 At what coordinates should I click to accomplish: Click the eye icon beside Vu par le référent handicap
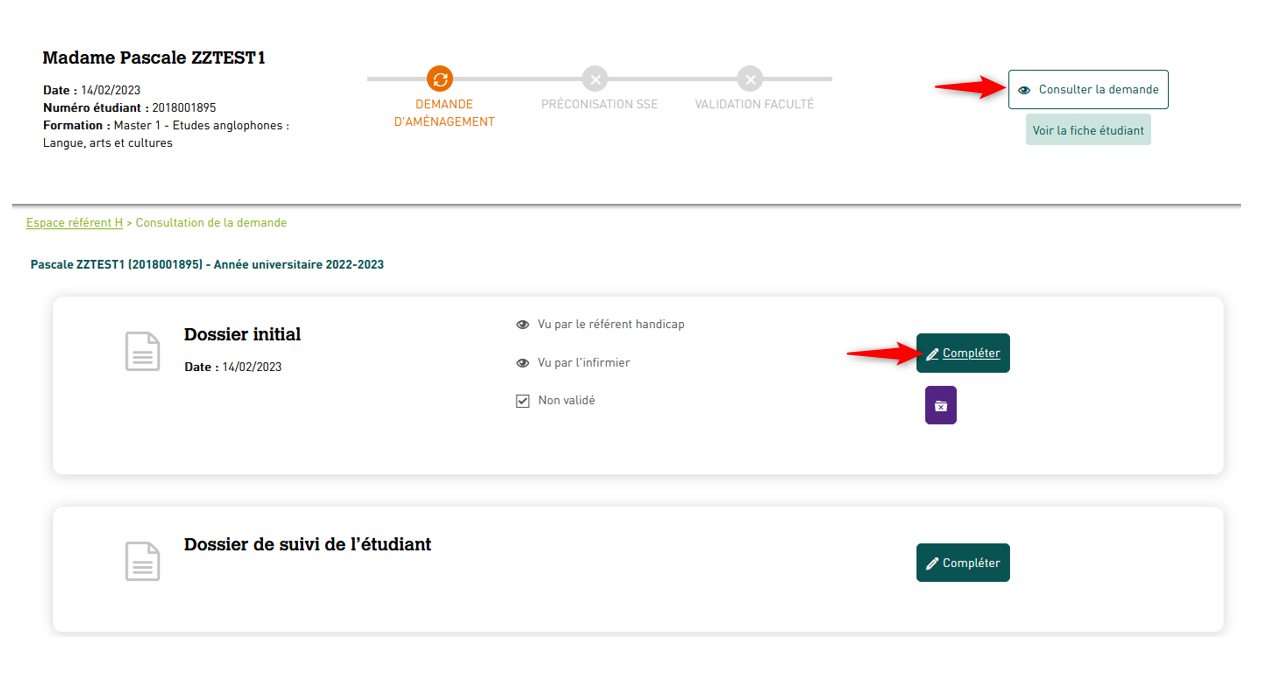click(522, 325)
